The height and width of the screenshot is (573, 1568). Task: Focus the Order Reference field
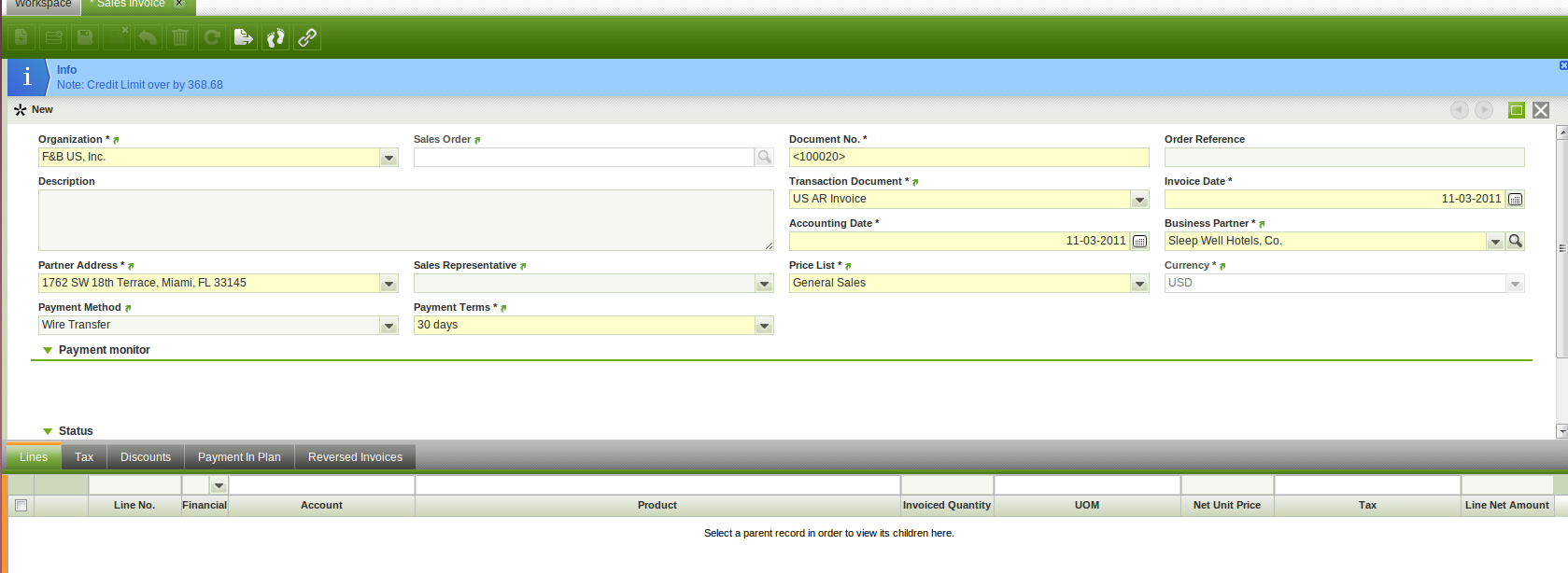[x=1345, y=157]
